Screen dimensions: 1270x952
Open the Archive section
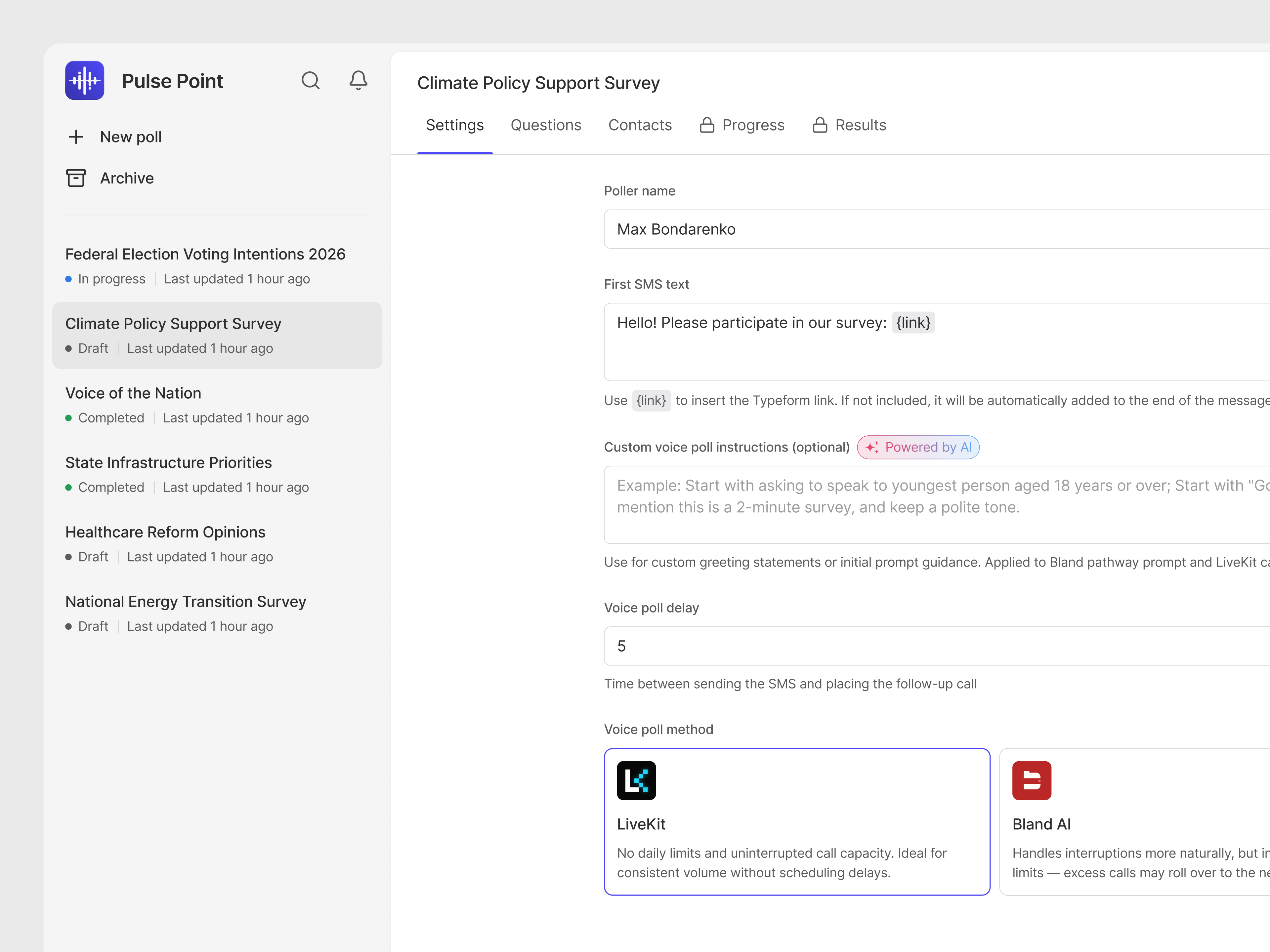click(110, 178)
